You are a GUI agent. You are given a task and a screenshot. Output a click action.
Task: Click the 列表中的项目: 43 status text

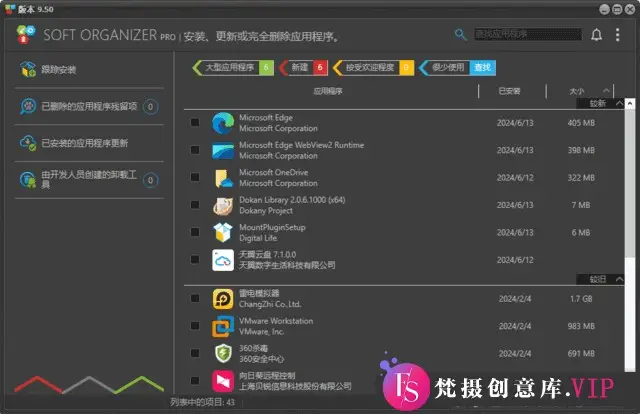[202, 402]
